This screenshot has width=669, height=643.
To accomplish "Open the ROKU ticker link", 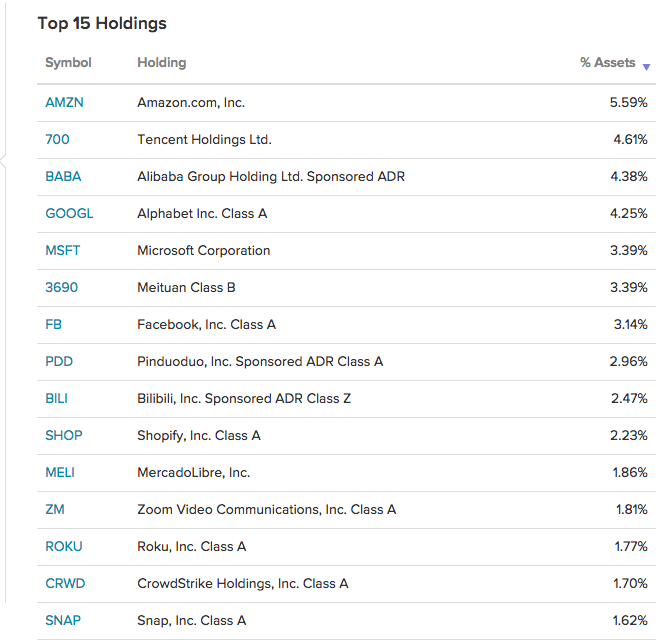I will click(64, 547).
